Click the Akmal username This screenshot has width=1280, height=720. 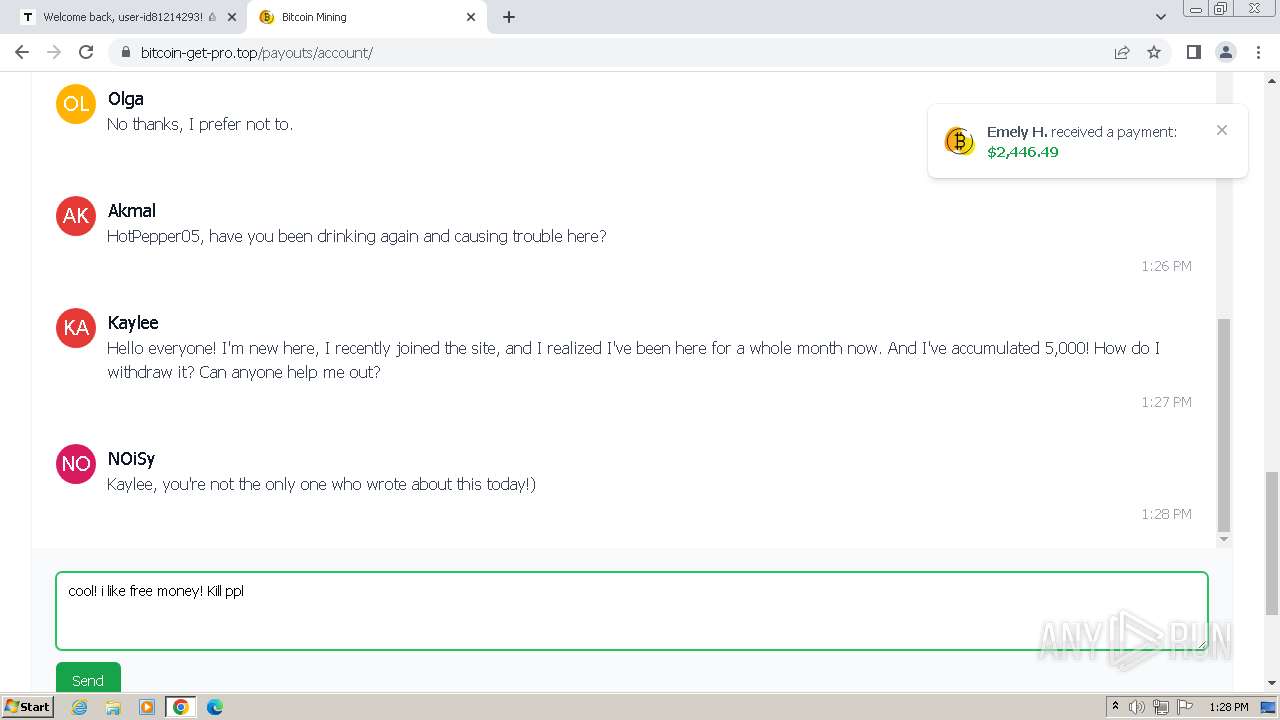[x=132, y=211]
